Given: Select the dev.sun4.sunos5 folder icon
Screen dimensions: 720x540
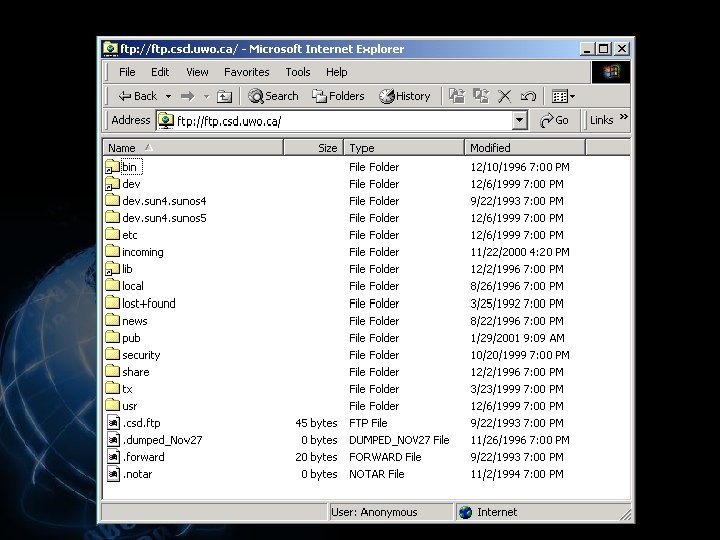Looking at the screenshot, I should pyautogui.click(x=112, y=218).
